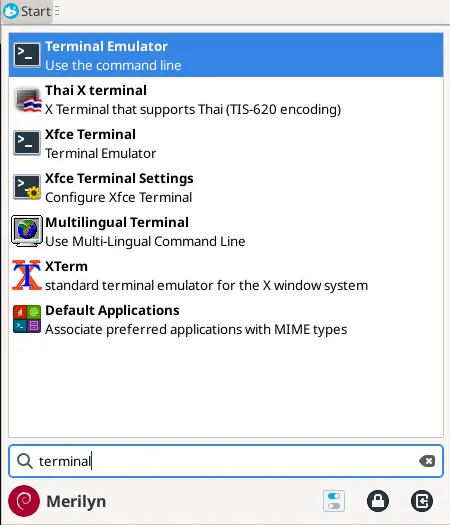Open settings manager toggle-switch icon
This screenshot has height=525, width=450.
click(334, 501)
